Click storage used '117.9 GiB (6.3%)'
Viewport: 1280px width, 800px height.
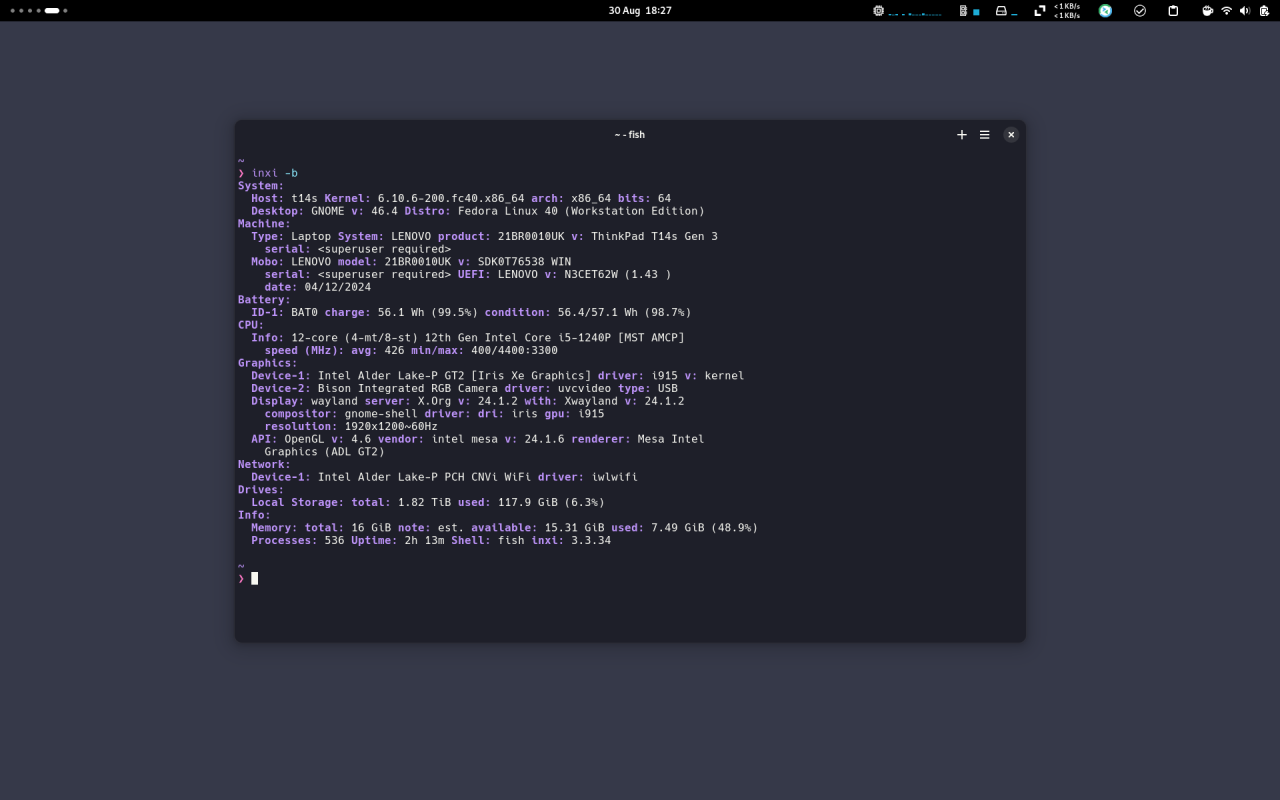click(x=551, y=502)
